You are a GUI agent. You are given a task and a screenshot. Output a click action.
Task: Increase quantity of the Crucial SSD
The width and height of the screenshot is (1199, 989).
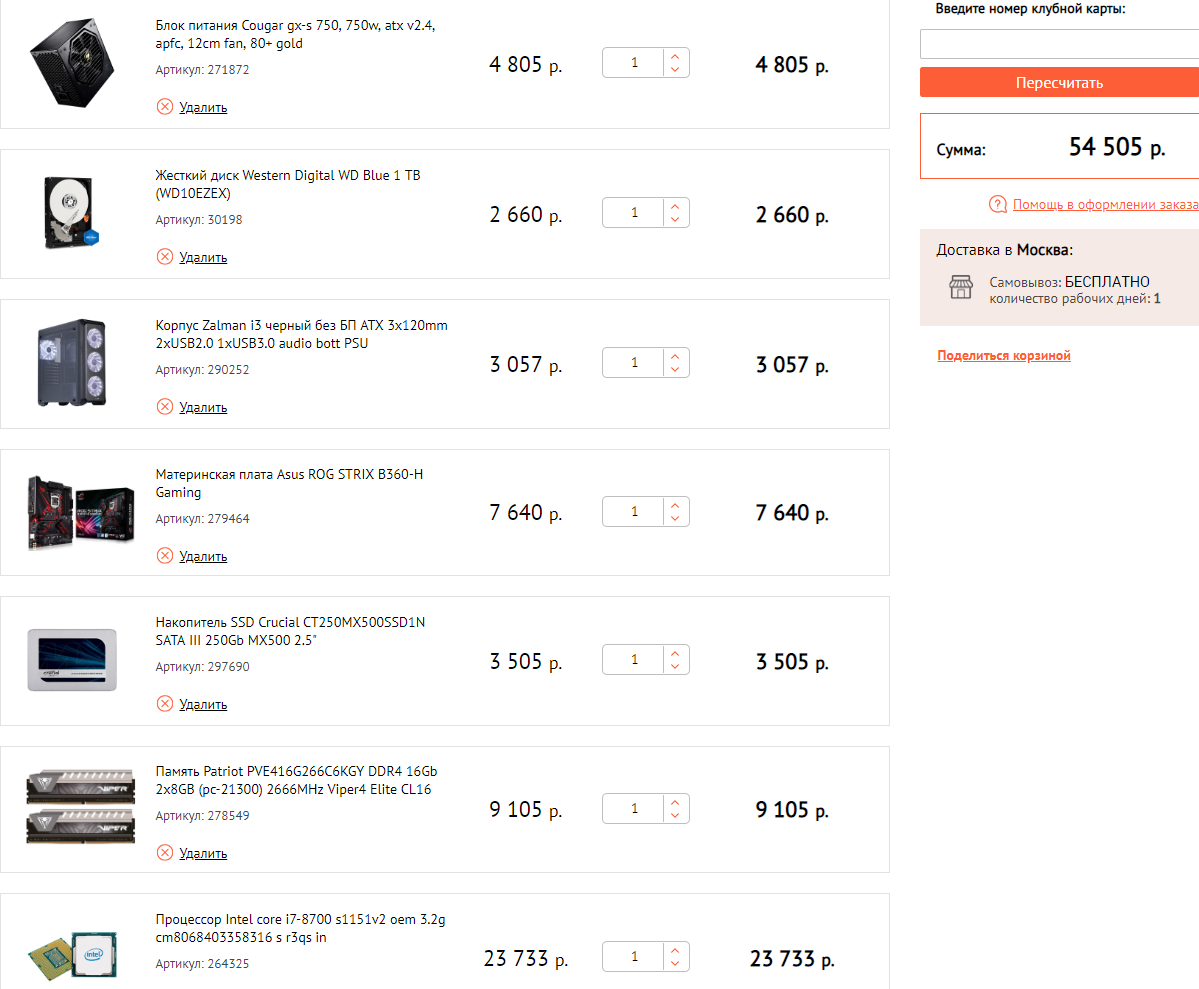coord(675,654)
